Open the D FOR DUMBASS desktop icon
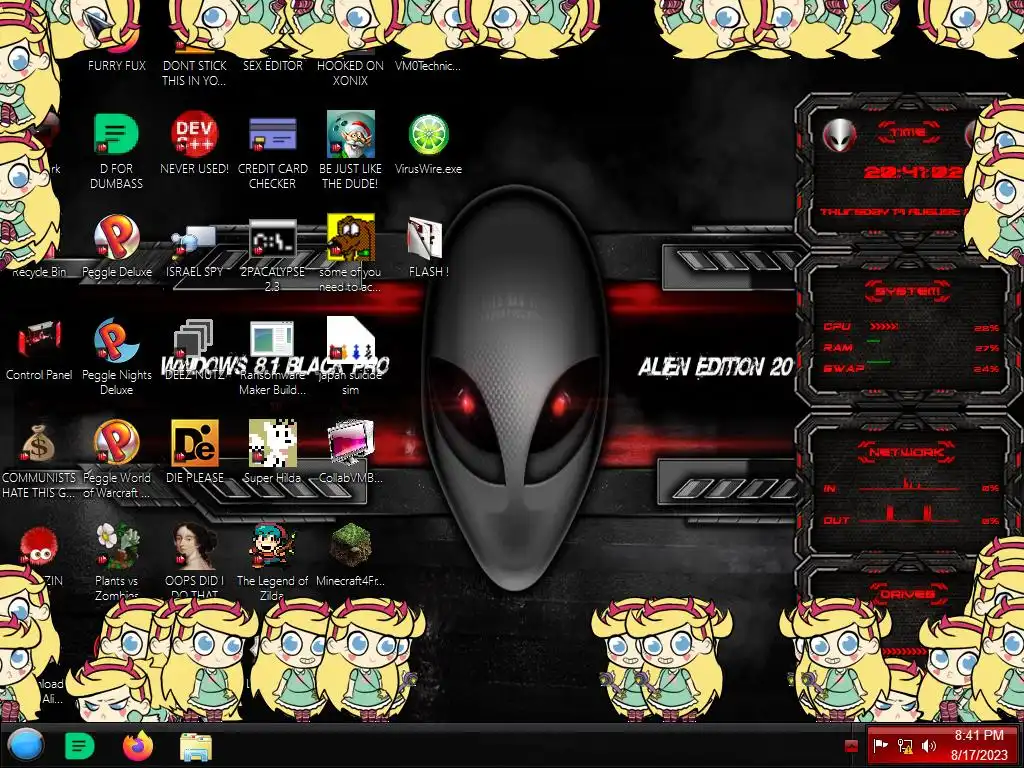The image size is (1024, 768). 116,135
